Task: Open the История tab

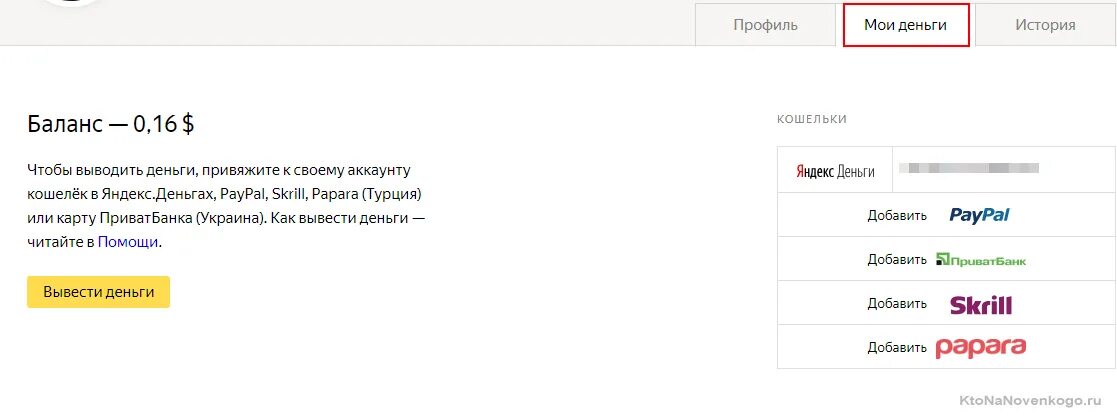Action: tap(1045, 25)
